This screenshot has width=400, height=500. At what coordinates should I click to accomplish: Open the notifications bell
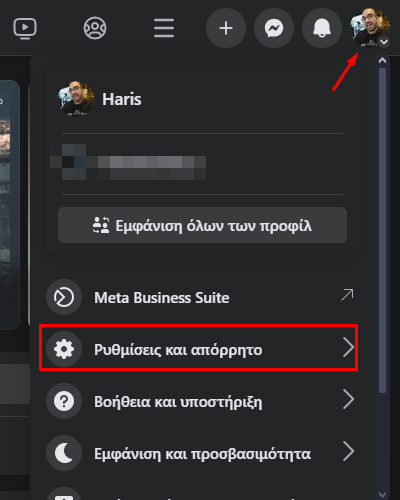pos(322,28)
